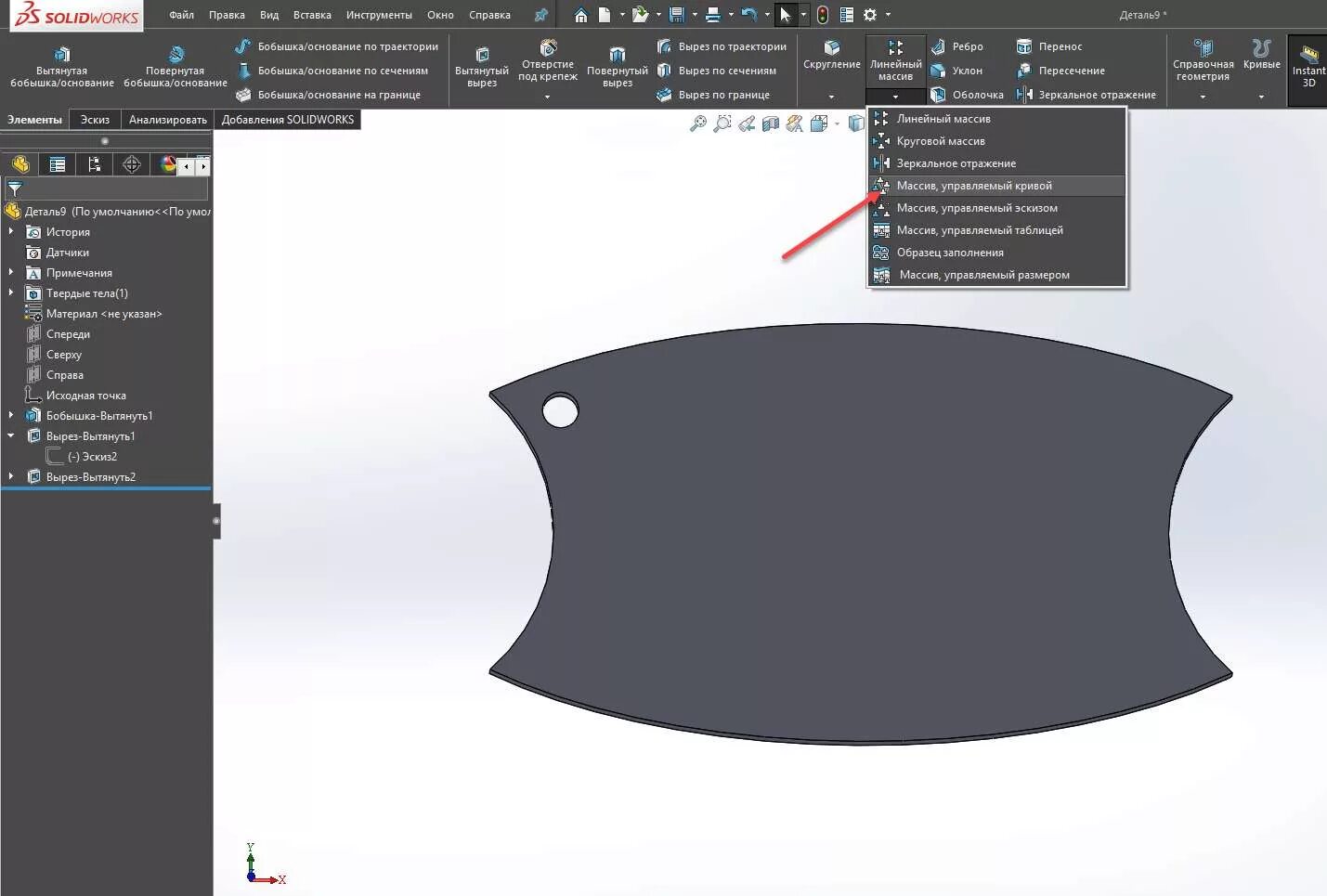The height and width of the screenshot is (896, 1327).
Task: Open the Кривые dropdown arrow
Action: coord(1261,97)
